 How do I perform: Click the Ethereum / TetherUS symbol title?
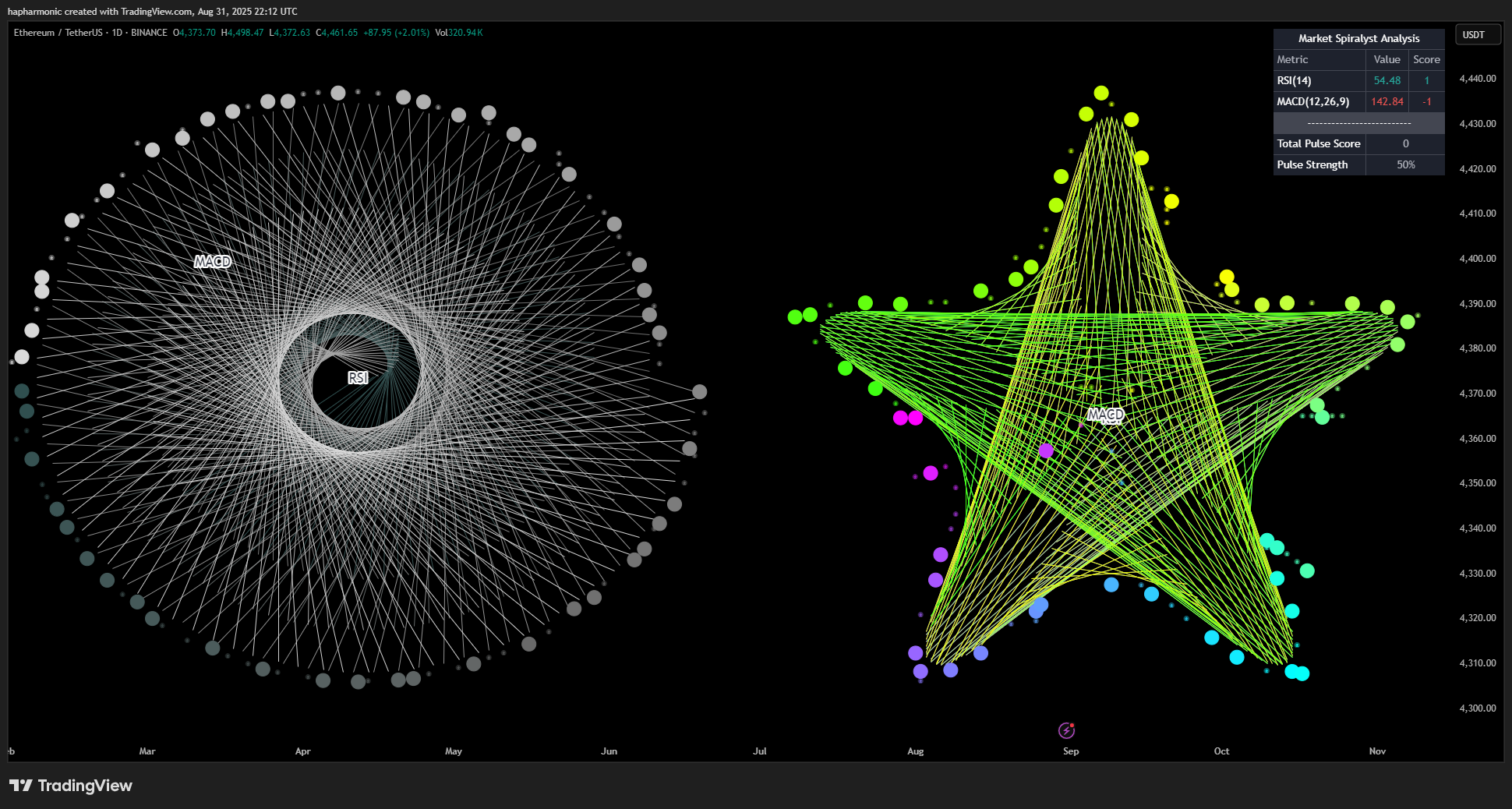click(x=58, y=33)
